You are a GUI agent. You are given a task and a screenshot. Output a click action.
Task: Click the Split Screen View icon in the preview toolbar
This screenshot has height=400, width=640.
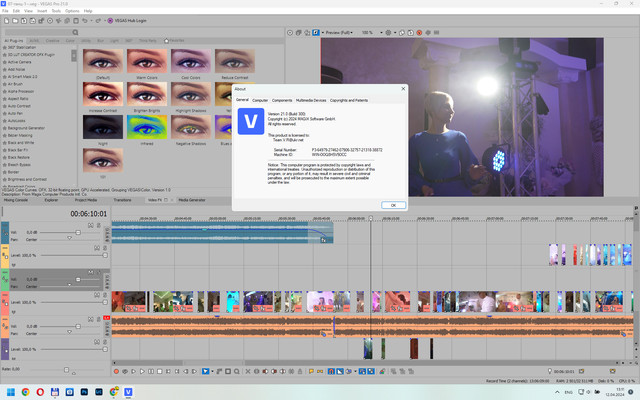(316, 32)
